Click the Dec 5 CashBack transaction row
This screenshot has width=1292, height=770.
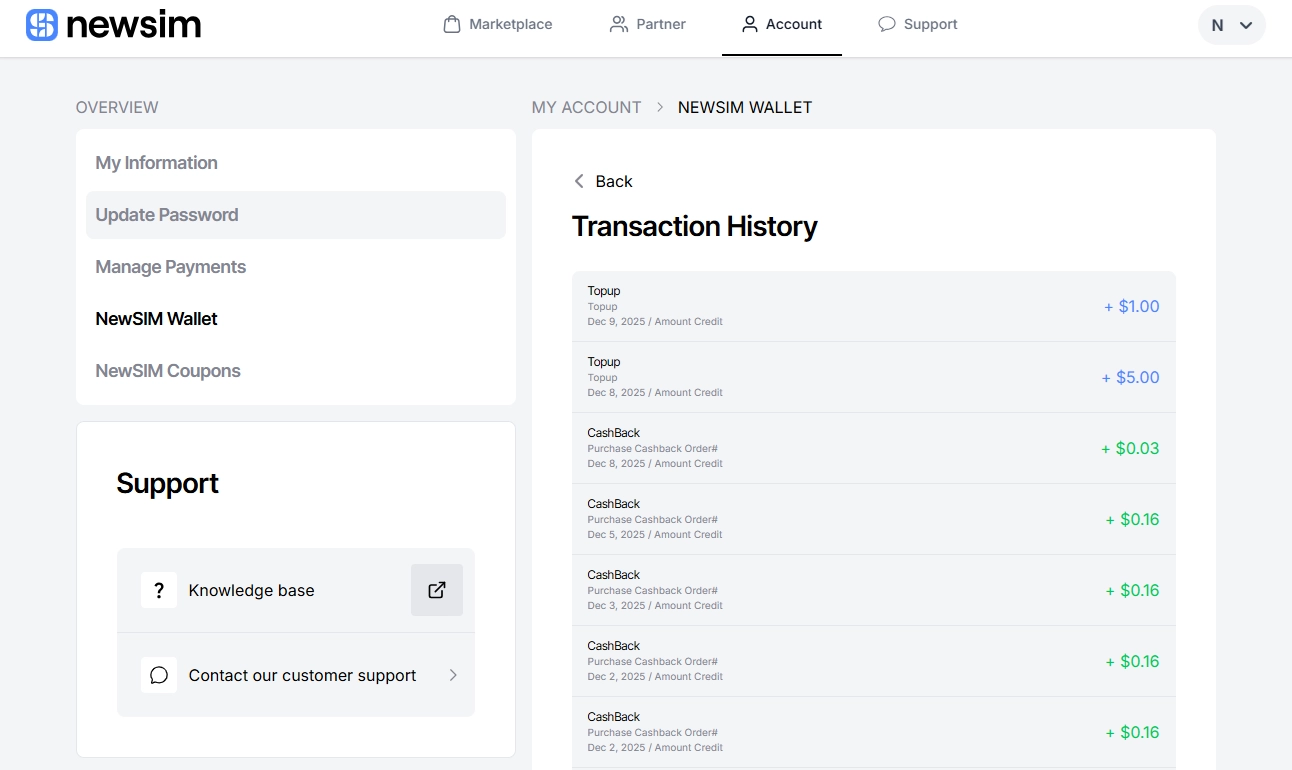(x=874, y=519)
